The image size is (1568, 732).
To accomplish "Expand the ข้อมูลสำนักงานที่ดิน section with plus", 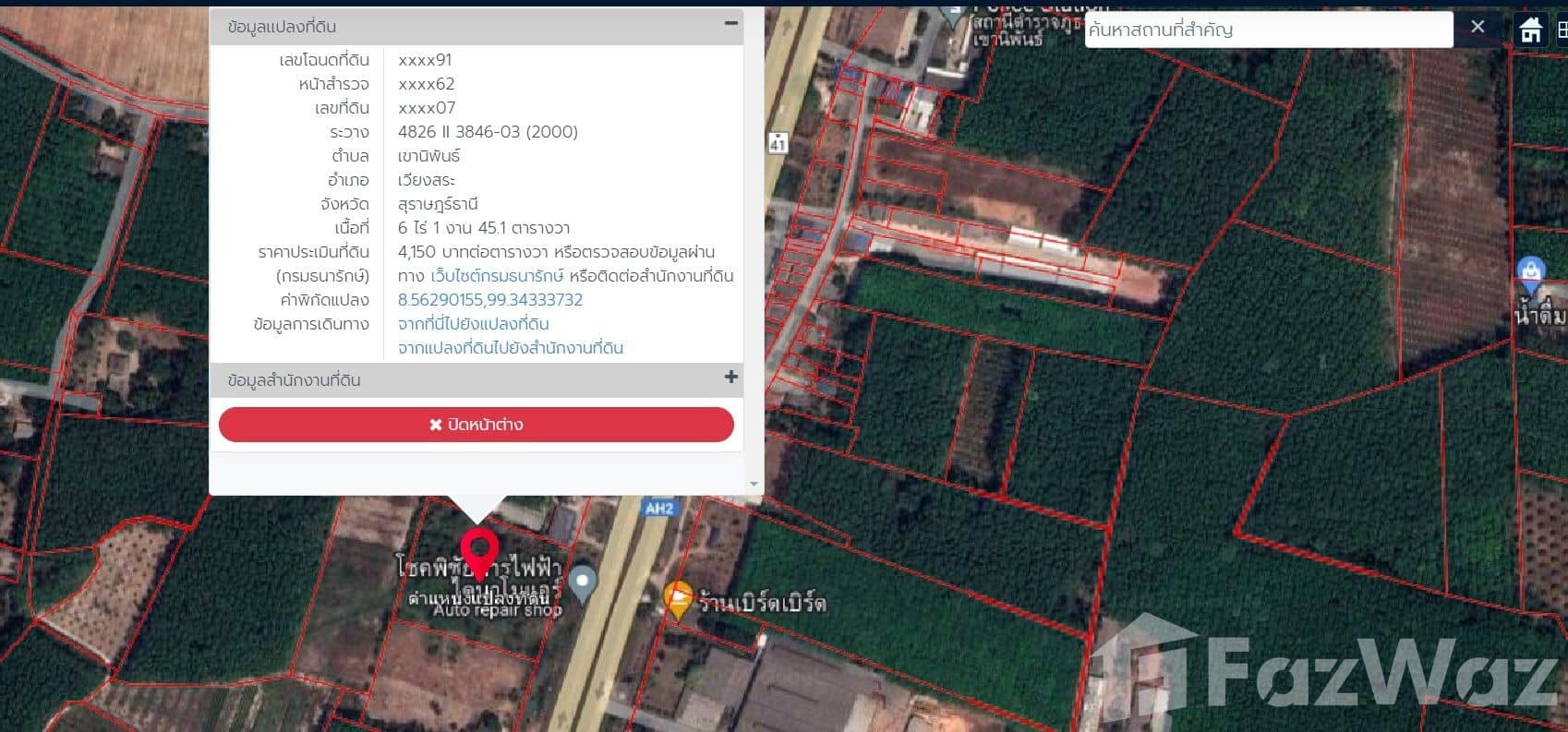I will click(730, 377).
